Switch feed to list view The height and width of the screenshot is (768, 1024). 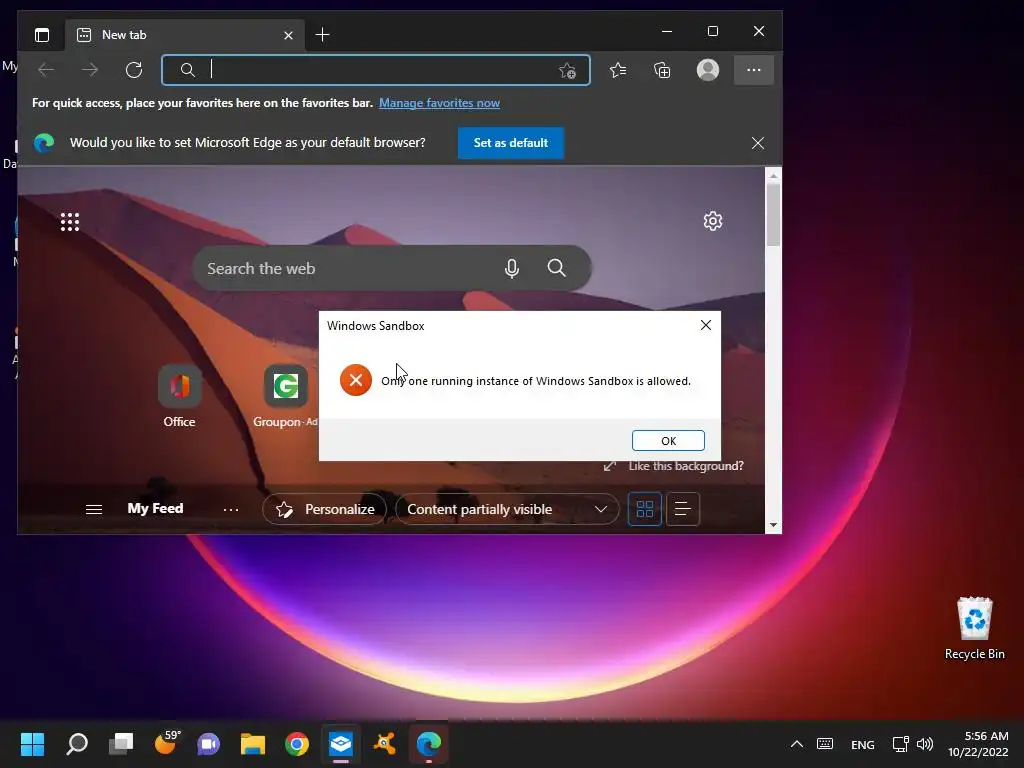(682, 509)
